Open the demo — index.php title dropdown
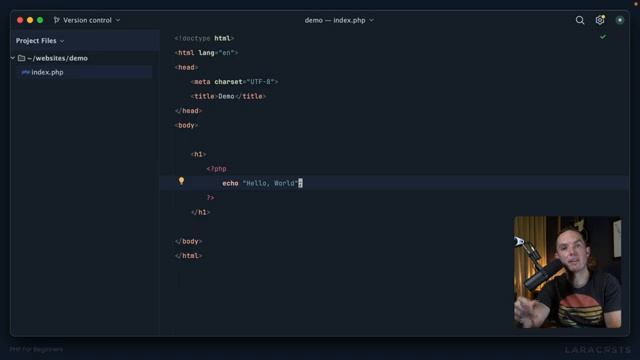The width and height of the screenshot is (640, 360). (339, 20)
